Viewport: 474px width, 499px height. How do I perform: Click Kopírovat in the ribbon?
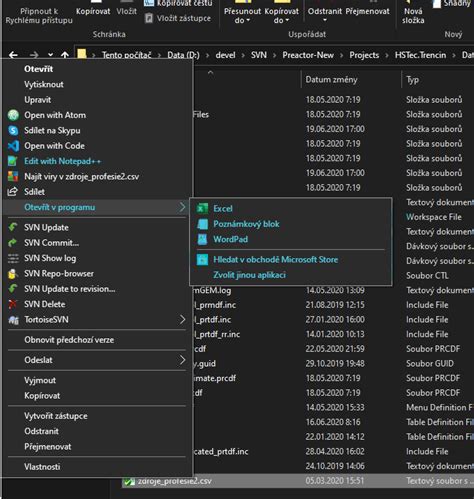(x=93, y=11)
